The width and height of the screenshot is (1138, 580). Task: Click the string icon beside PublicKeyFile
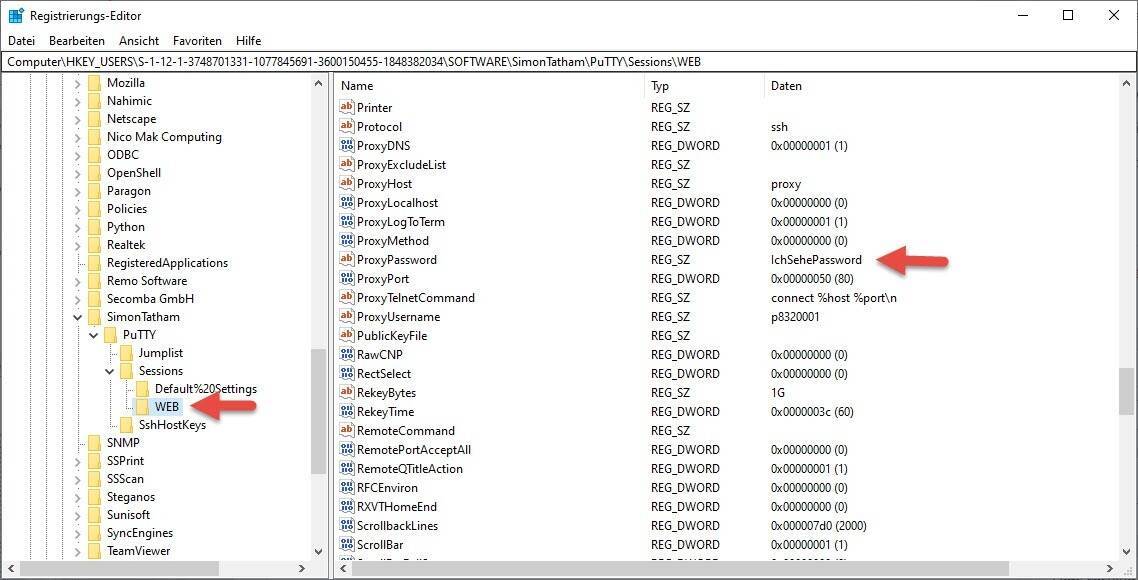click(x=347, y=336)
